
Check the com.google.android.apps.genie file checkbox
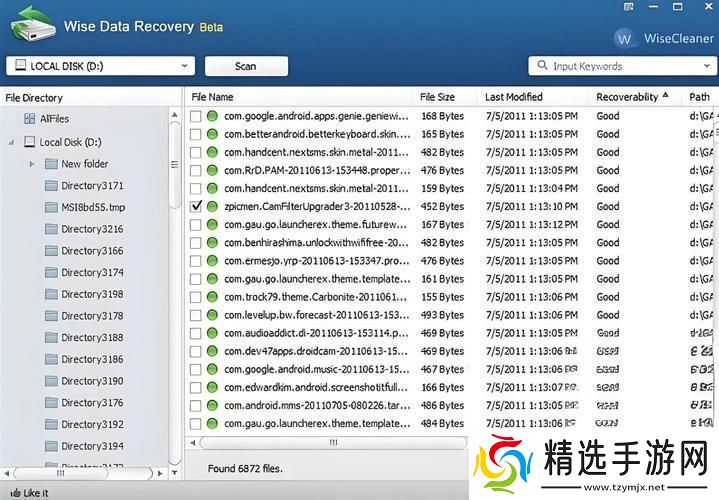click(x=196, y=116)
